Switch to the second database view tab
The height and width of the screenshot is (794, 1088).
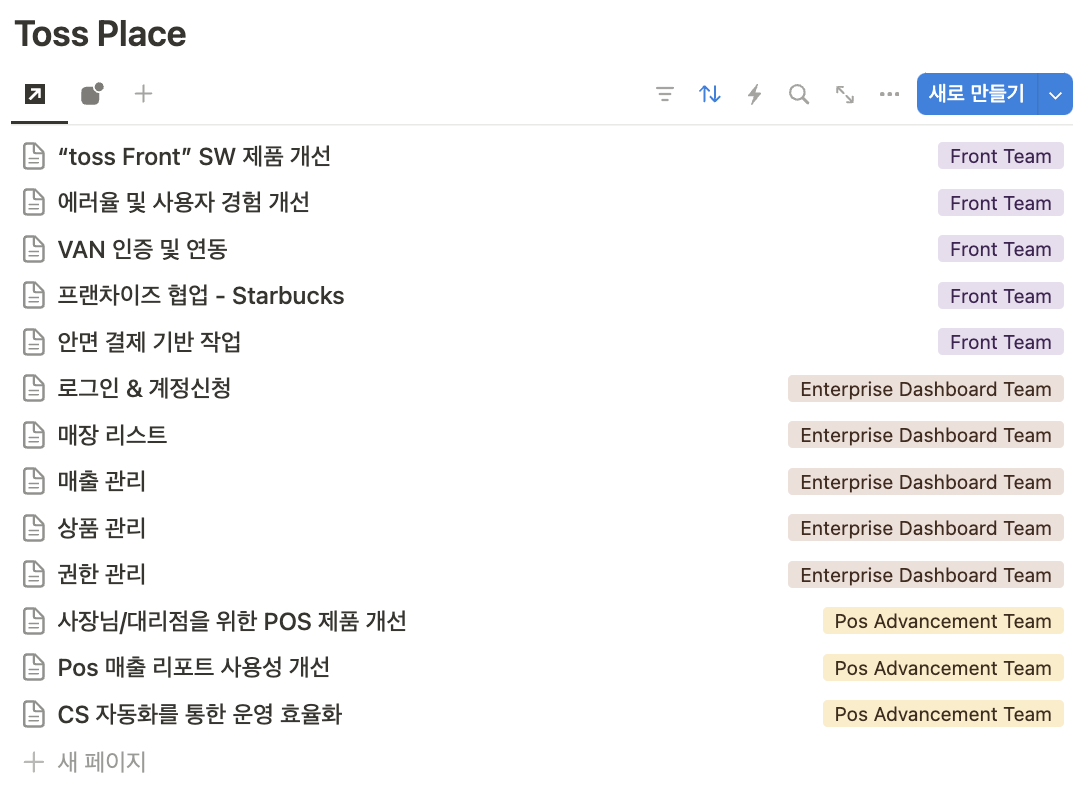(x=91, y=93)
